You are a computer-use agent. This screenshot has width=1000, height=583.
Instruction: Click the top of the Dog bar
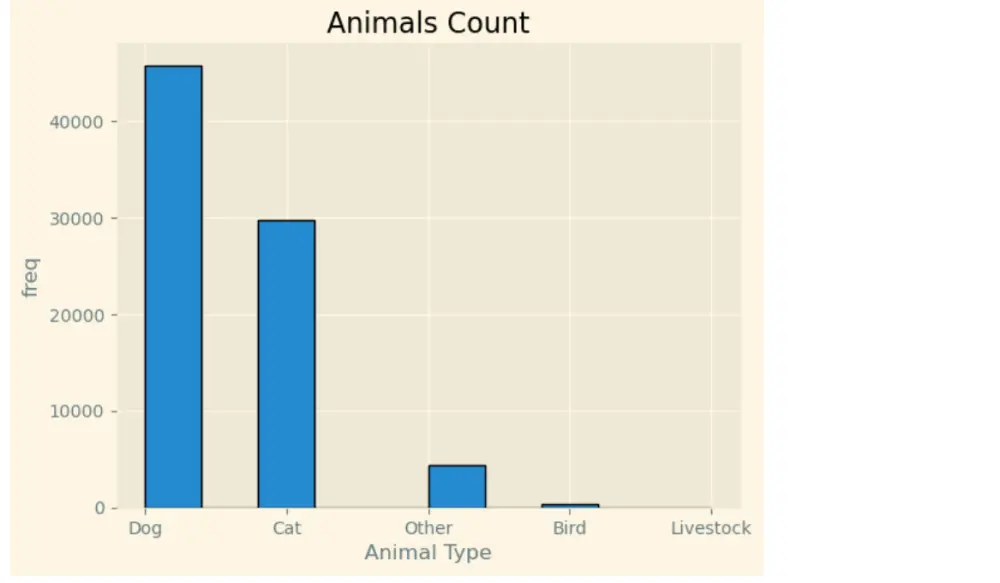pos(173,66)
